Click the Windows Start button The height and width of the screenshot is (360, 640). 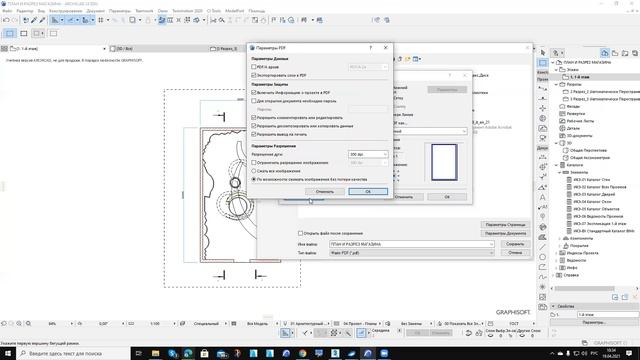click(x=8, y=353)
